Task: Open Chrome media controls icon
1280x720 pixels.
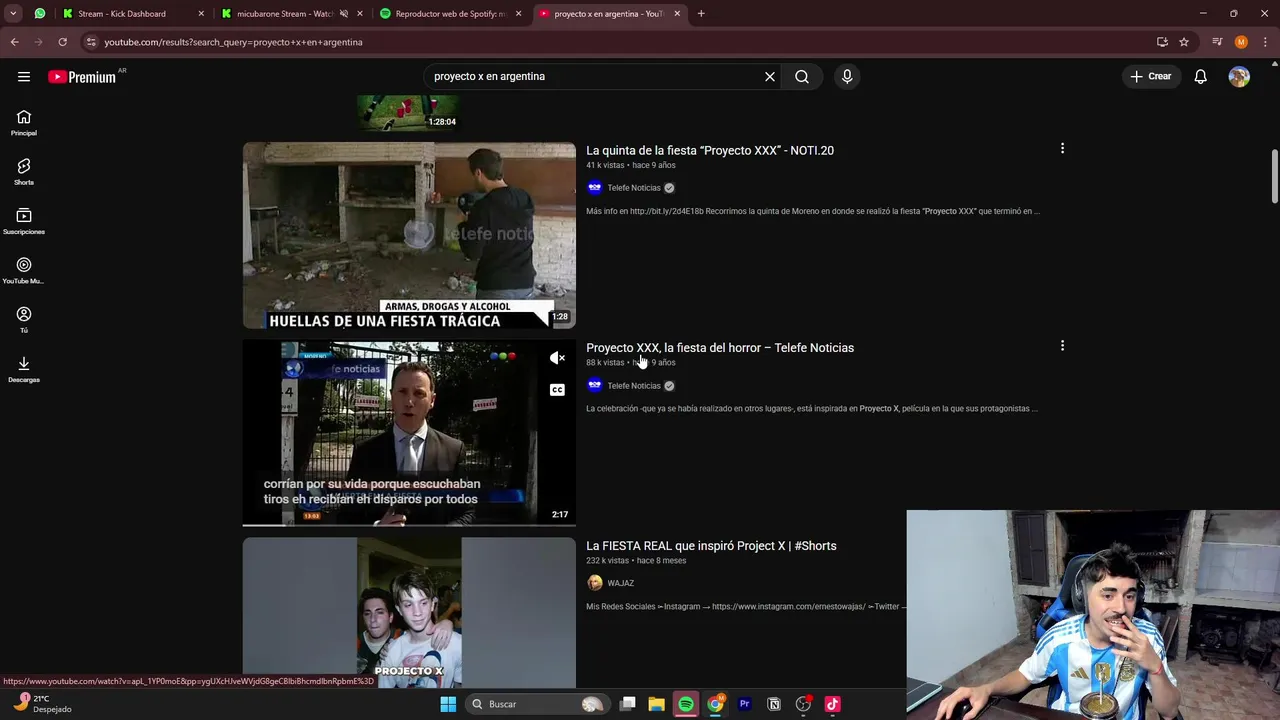Action: 1217,42
